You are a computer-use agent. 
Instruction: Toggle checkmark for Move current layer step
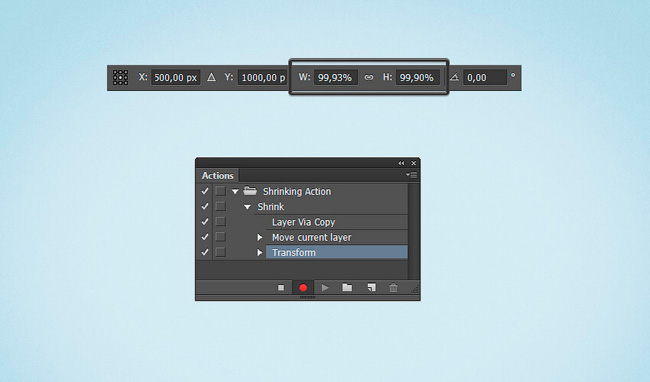pos(205,237)
